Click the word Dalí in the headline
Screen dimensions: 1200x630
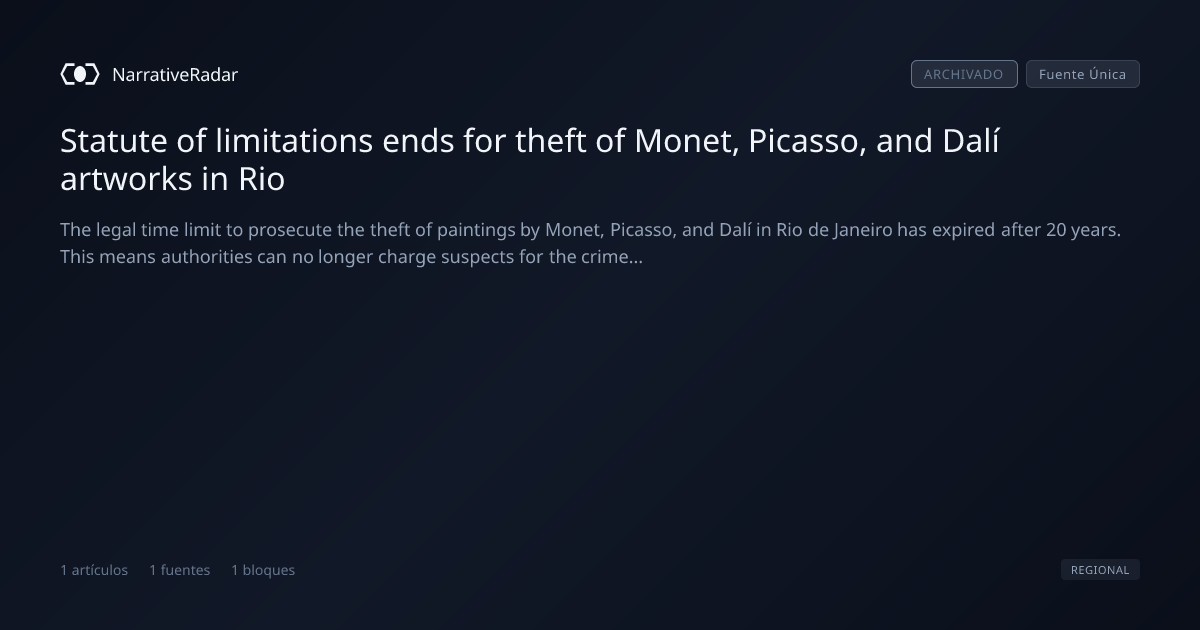tap(971, 141)
